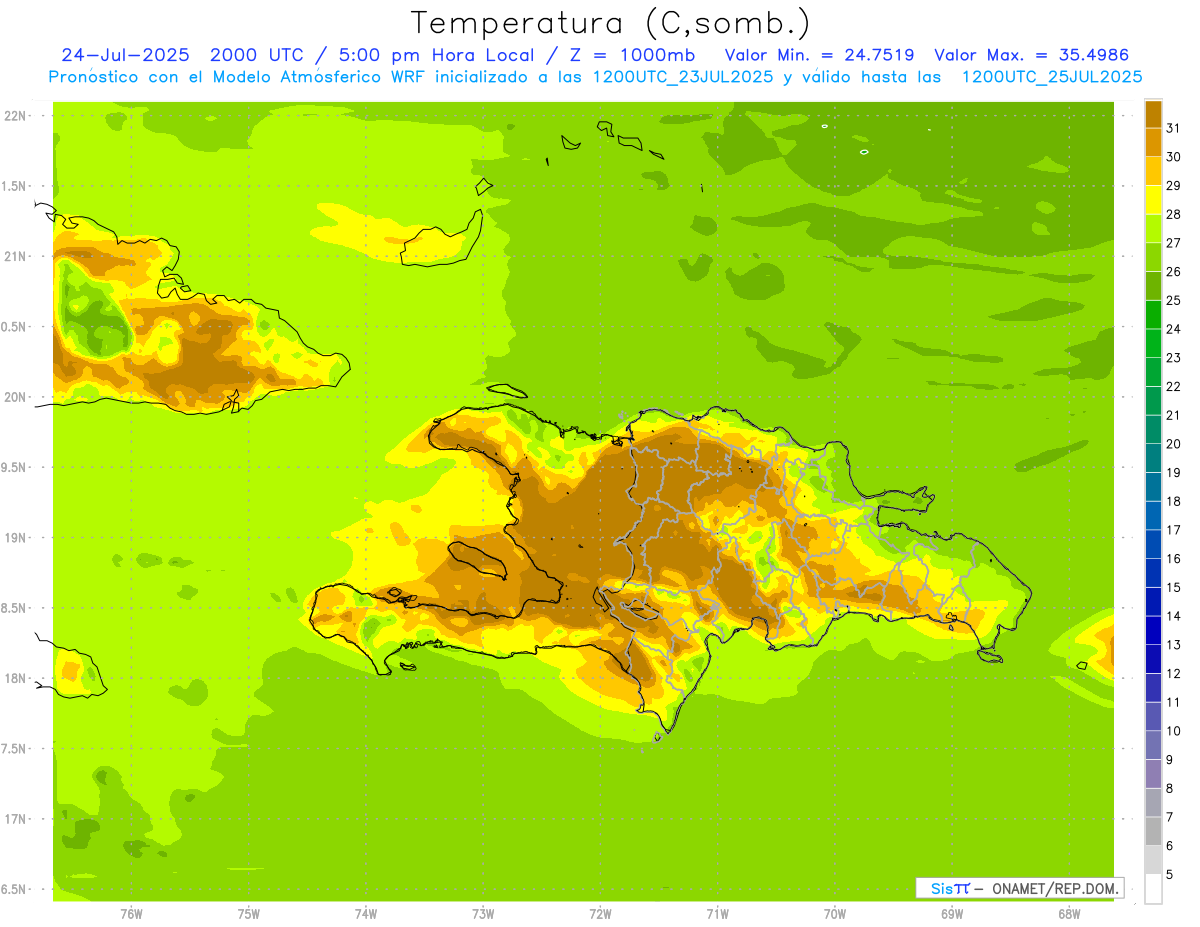Click the '9.5N' latitude tick label
Image resolution: width=1200 pixels, height=927 pixels.
15,467
